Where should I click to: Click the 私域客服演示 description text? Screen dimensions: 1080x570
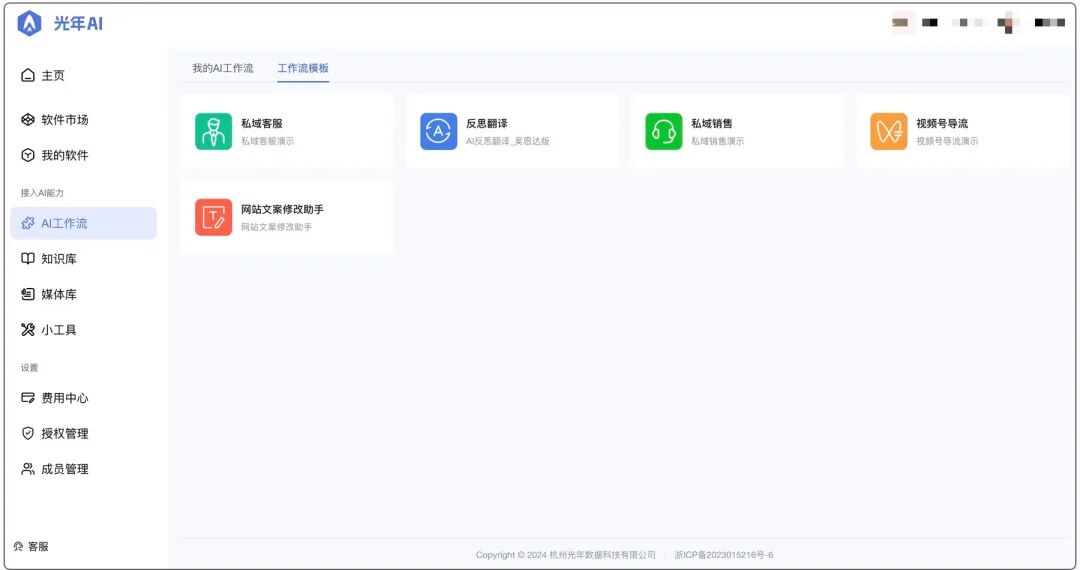(x=267, y=141)
